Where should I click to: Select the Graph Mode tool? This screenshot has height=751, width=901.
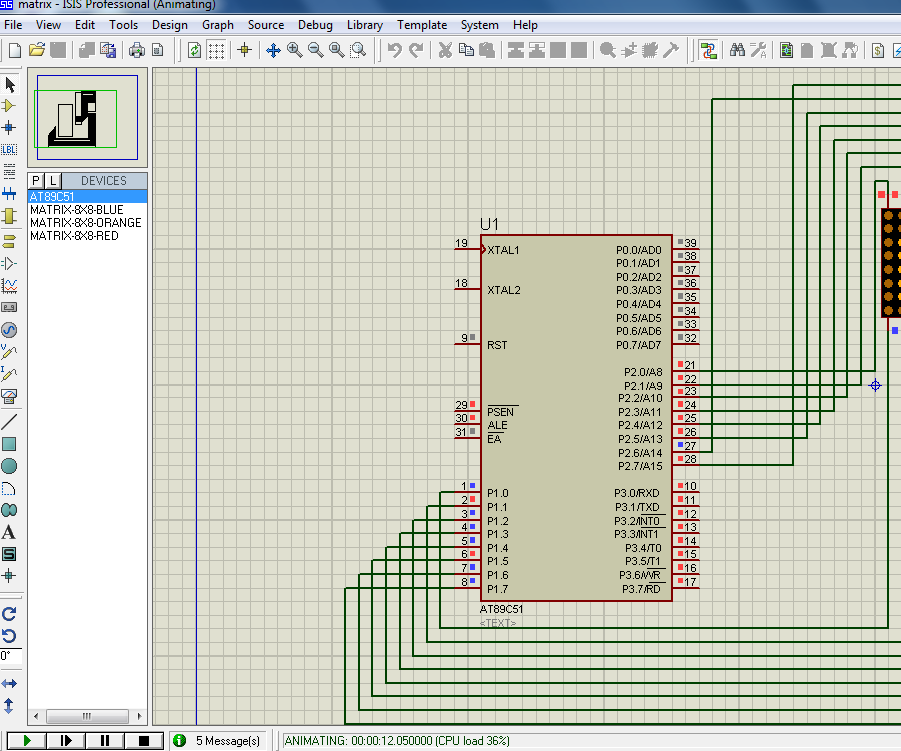click(x=9, y=285)
